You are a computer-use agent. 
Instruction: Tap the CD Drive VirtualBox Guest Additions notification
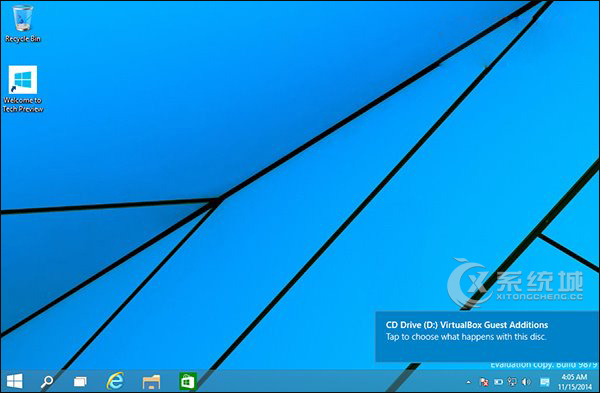click(x=487, y=337)
